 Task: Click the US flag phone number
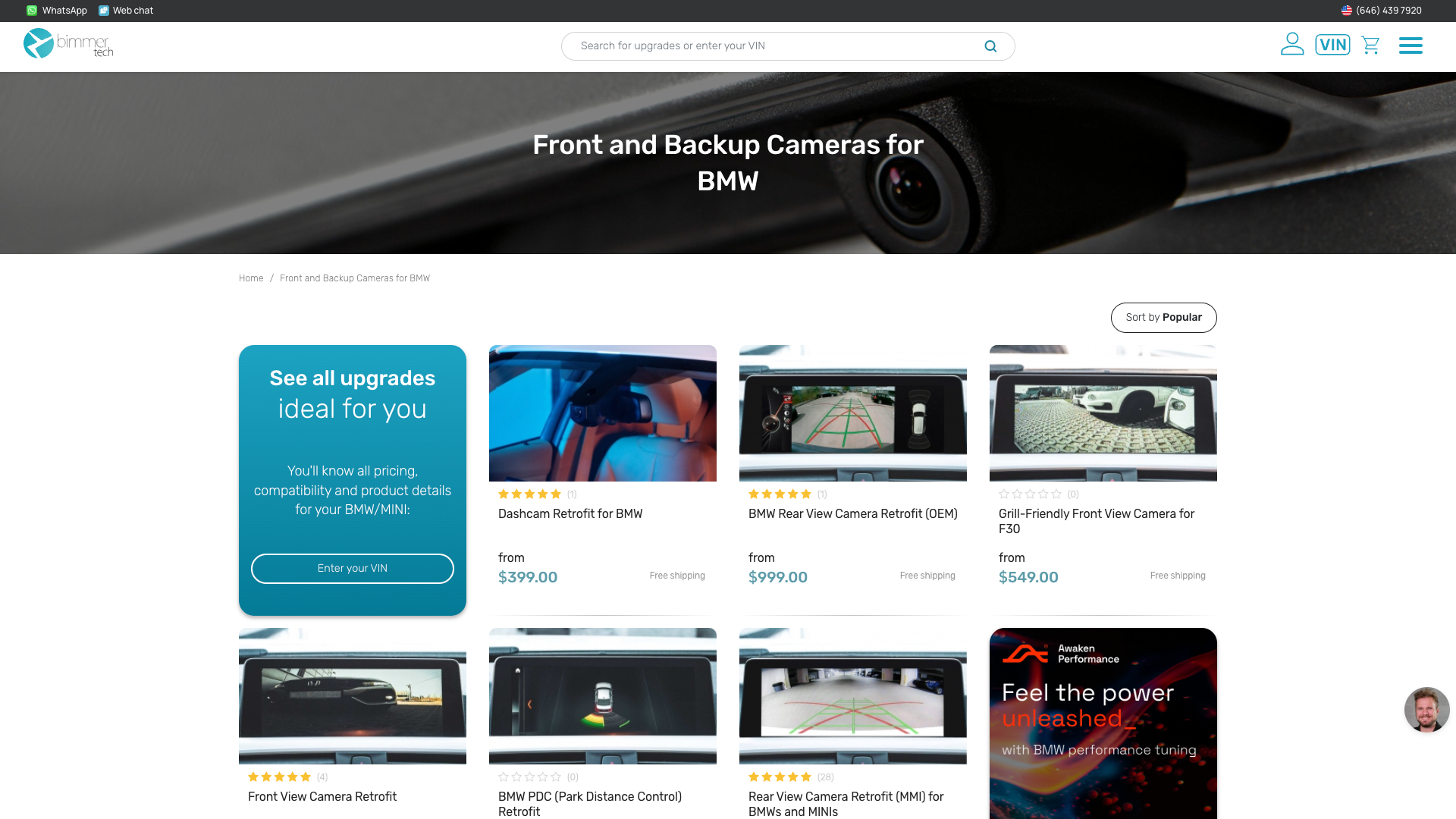pos(1381,11)
